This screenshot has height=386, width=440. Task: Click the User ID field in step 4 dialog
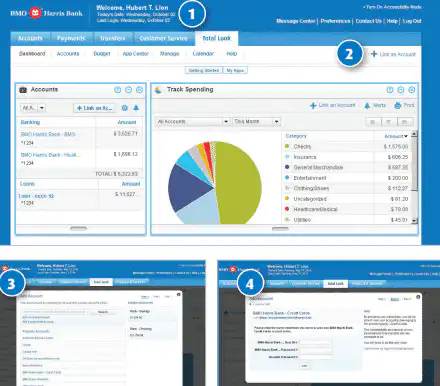pos(316,342)
